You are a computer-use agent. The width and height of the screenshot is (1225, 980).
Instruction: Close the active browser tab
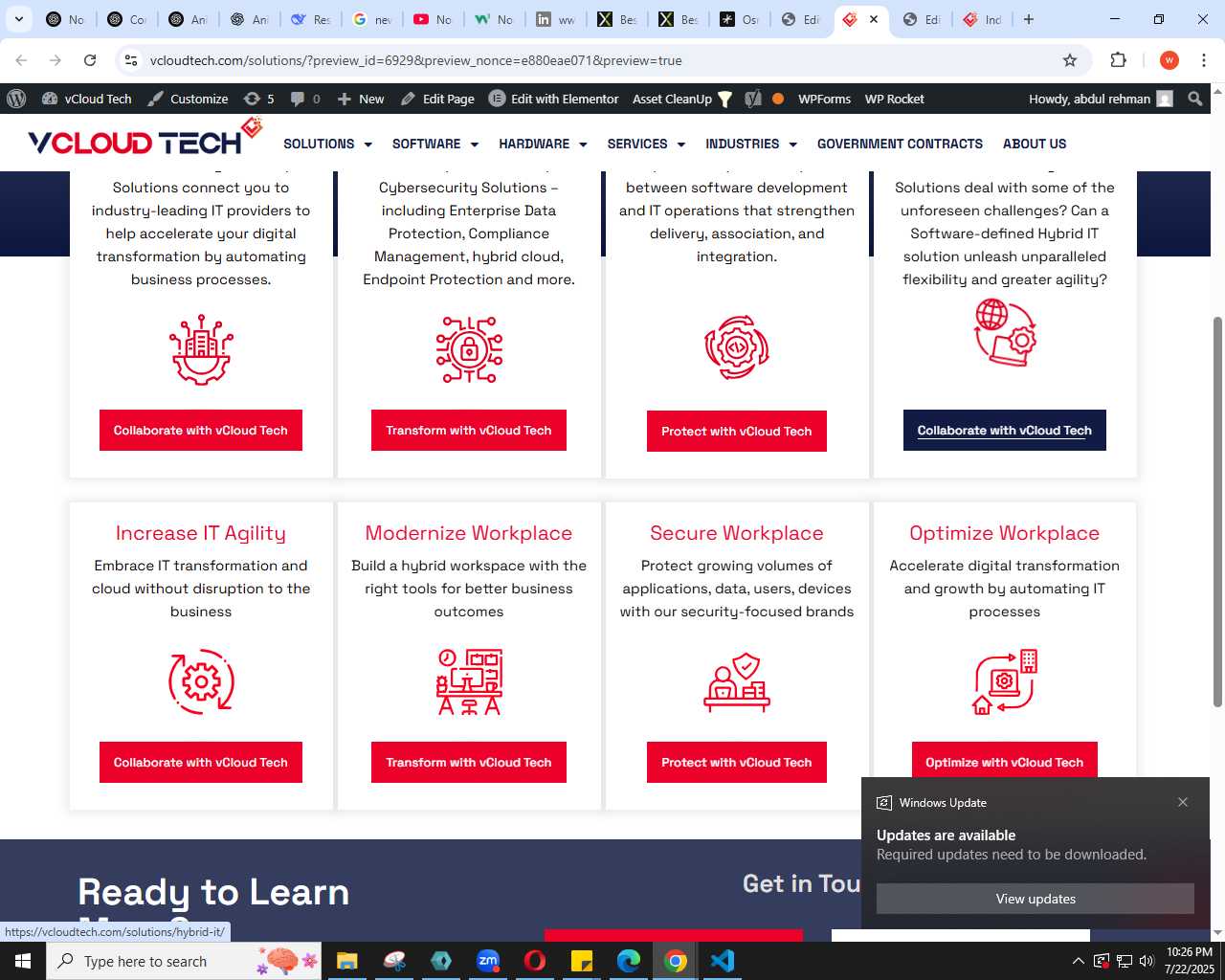pyautogui.click(x=874, y=19)
